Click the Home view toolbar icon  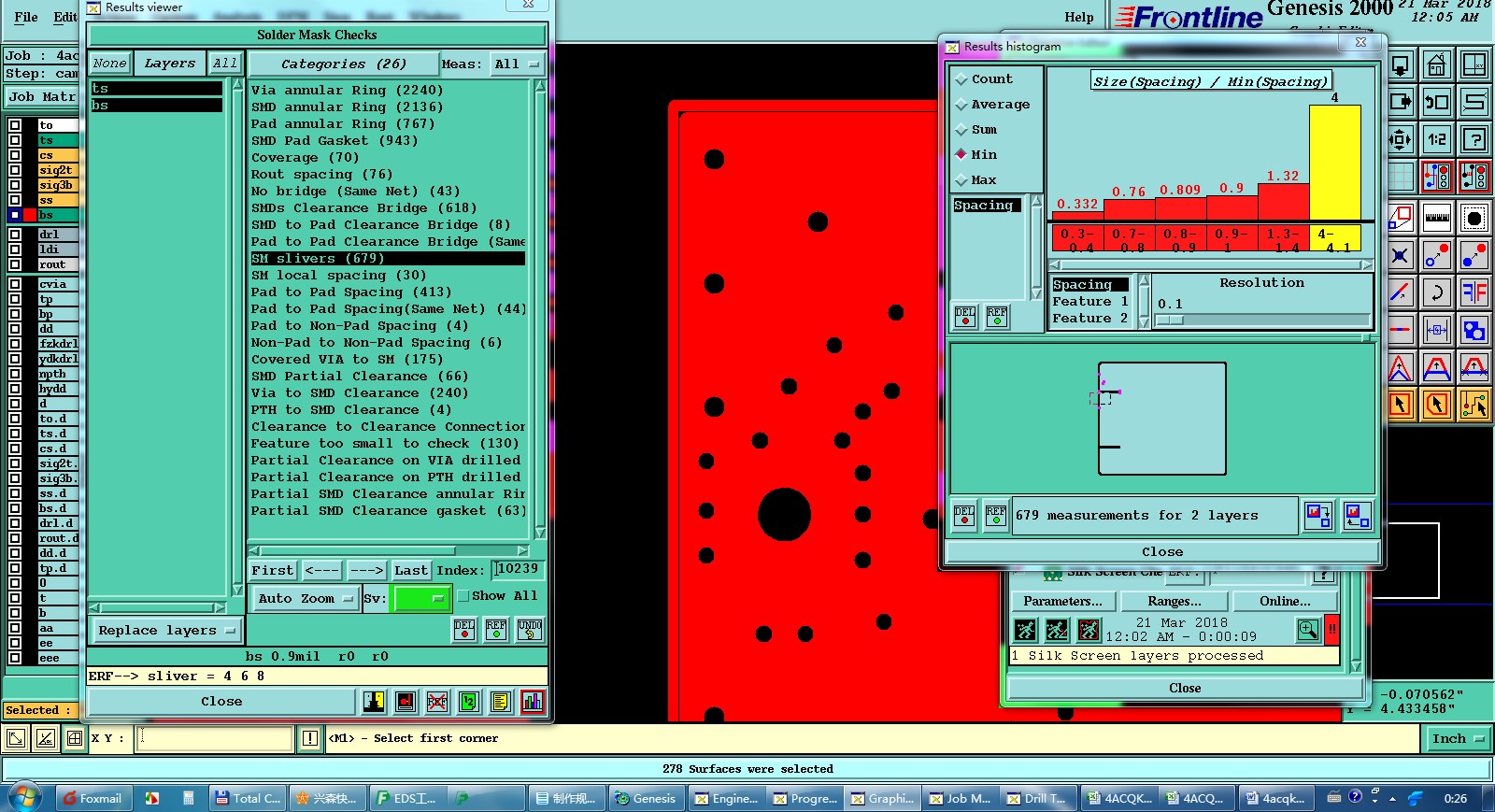click(x=1436, y=65)
